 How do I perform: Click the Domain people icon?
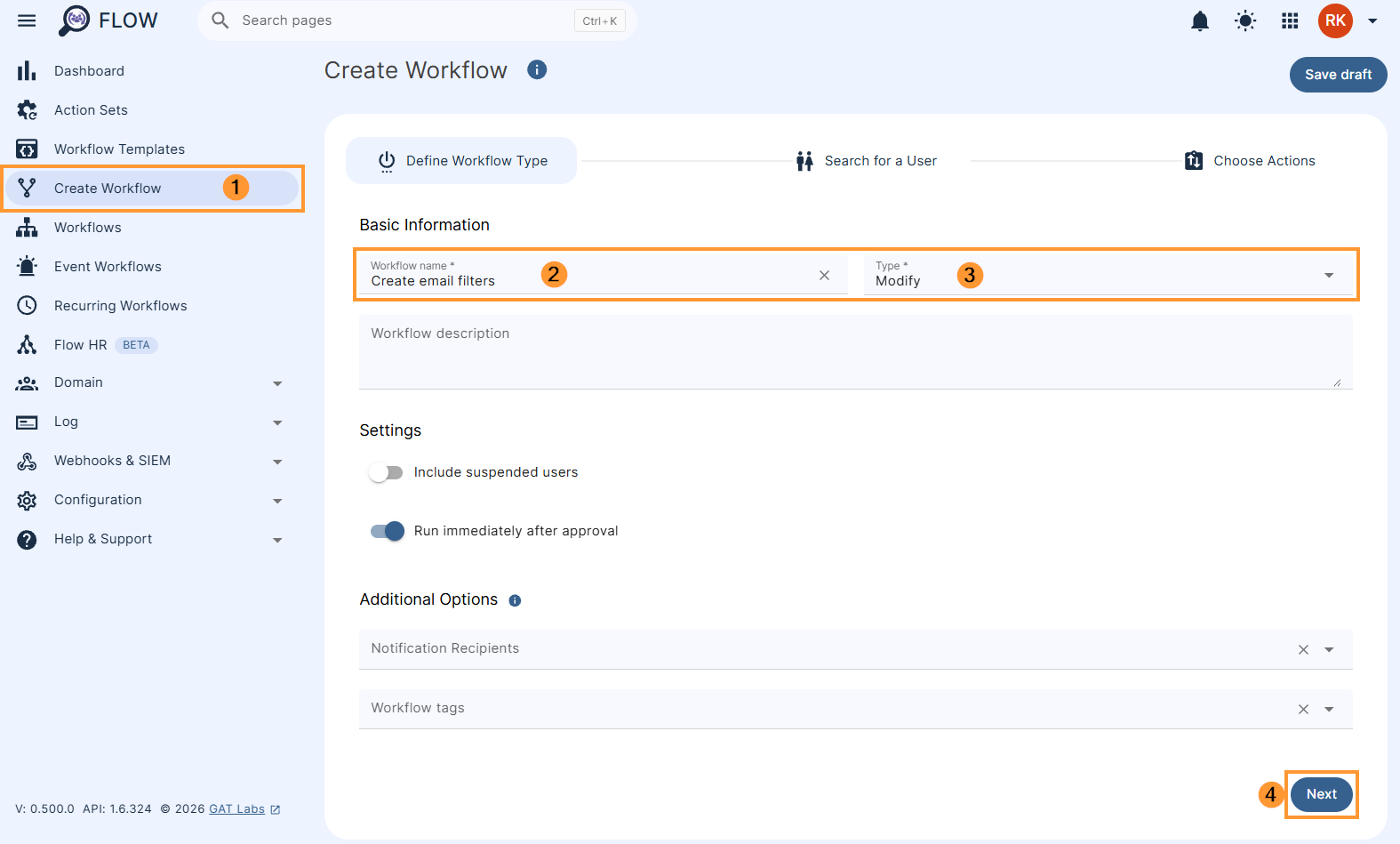[x=27, y=383]
